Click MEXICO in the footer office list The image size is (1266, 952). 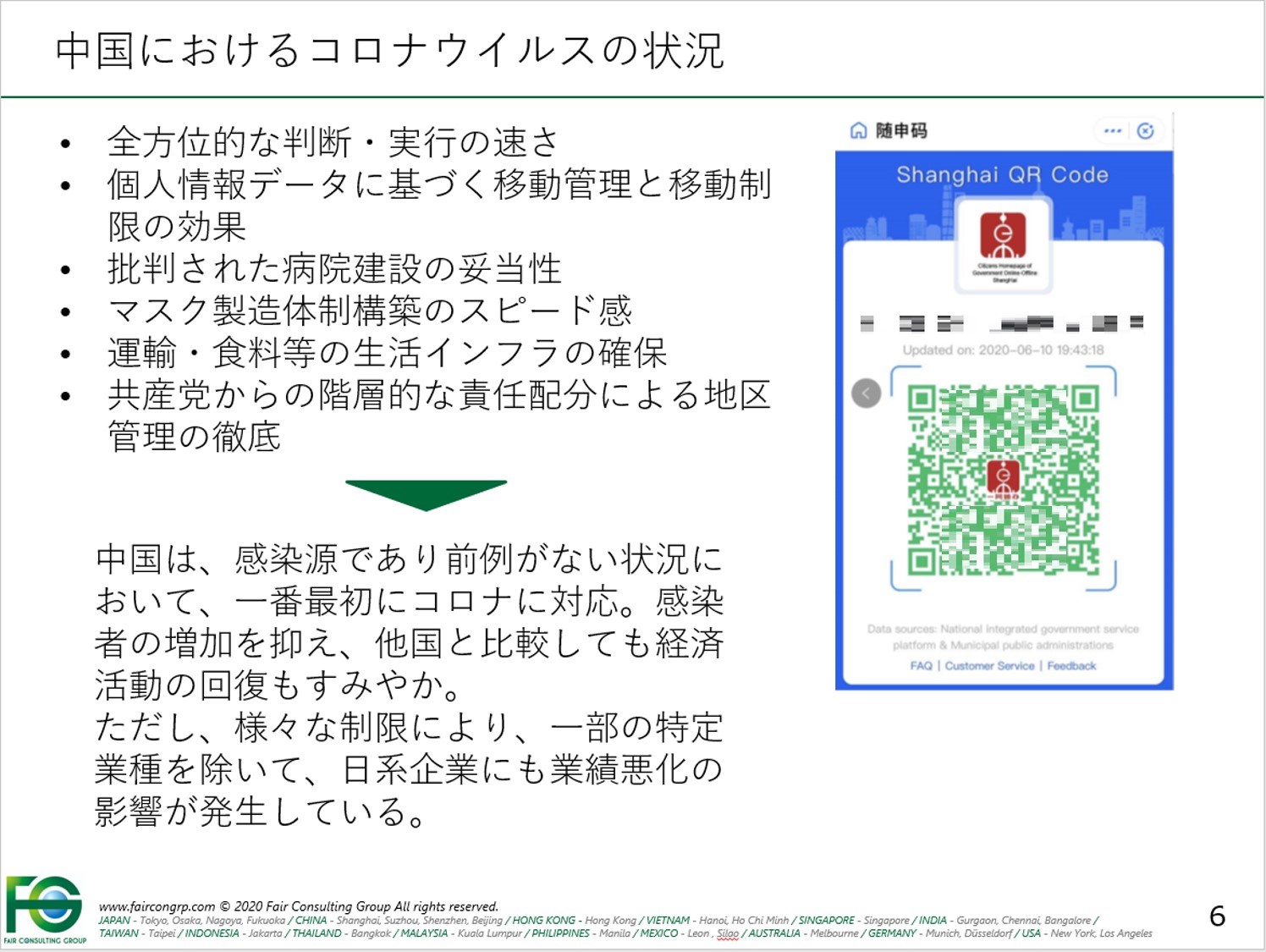(658, 933)
